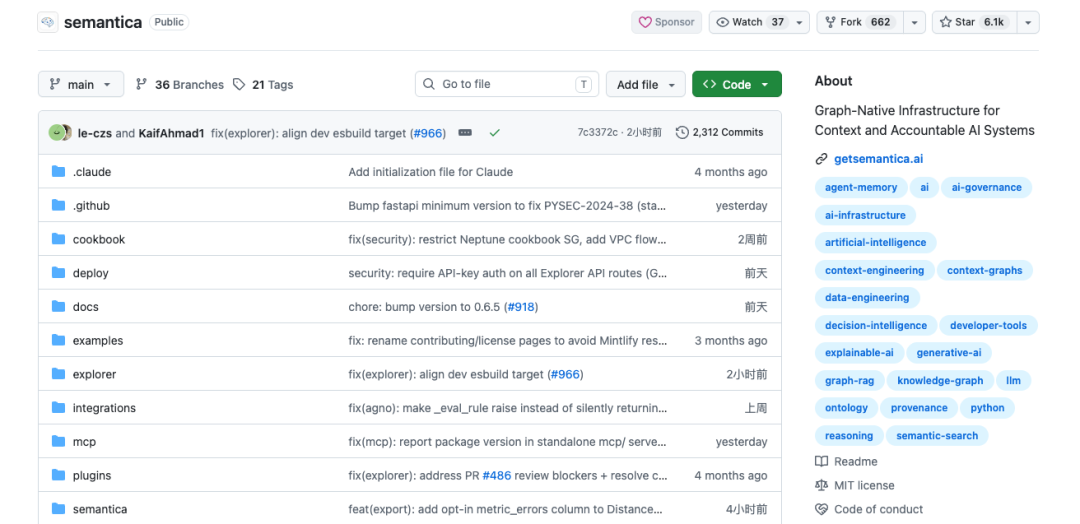Open the cookbook folder name

click(x=99, y=240)
